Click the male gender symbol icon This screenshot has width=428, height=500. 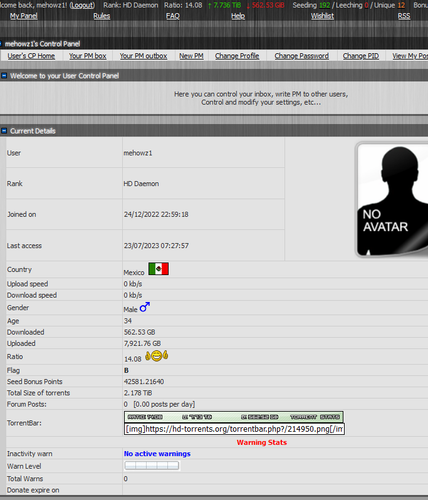tap(145, 307)
